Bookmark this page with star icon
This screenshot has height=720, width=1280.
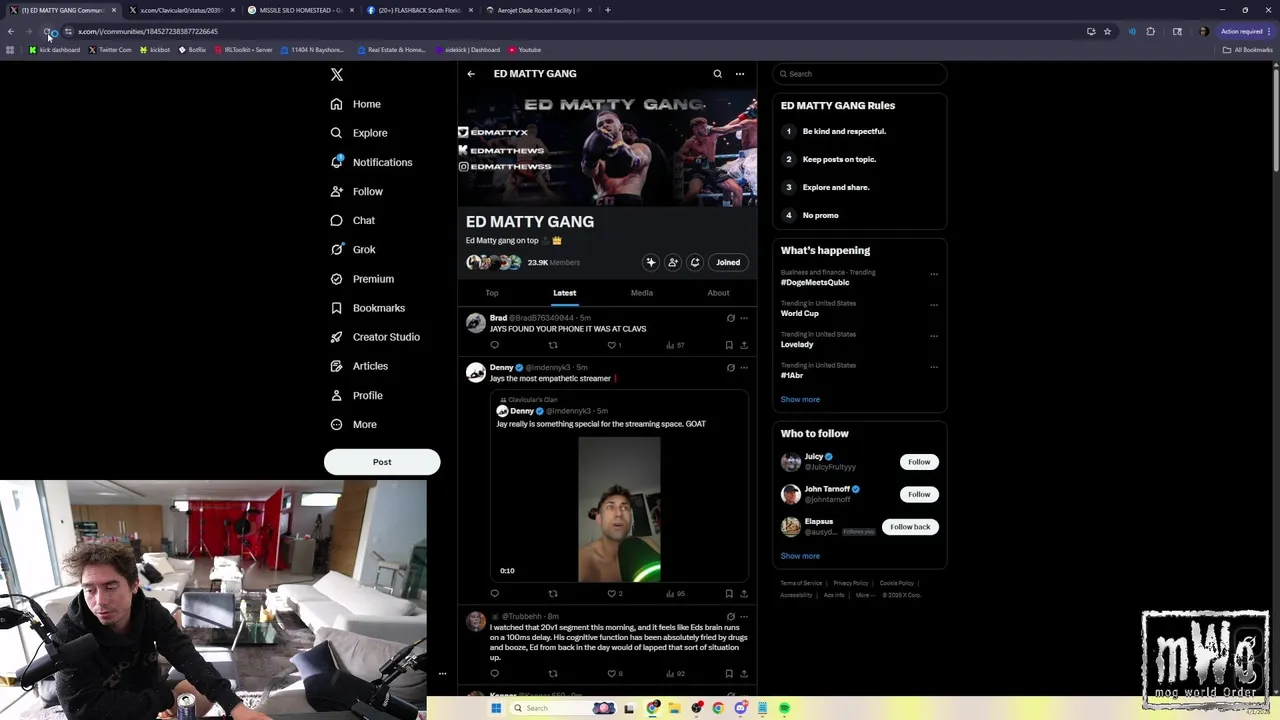tap(1107, 31)
